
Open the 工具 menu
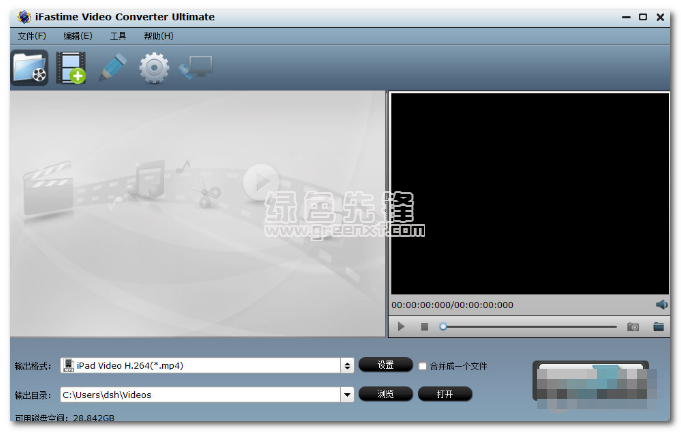pyautogui.click(x=118, y=36)
